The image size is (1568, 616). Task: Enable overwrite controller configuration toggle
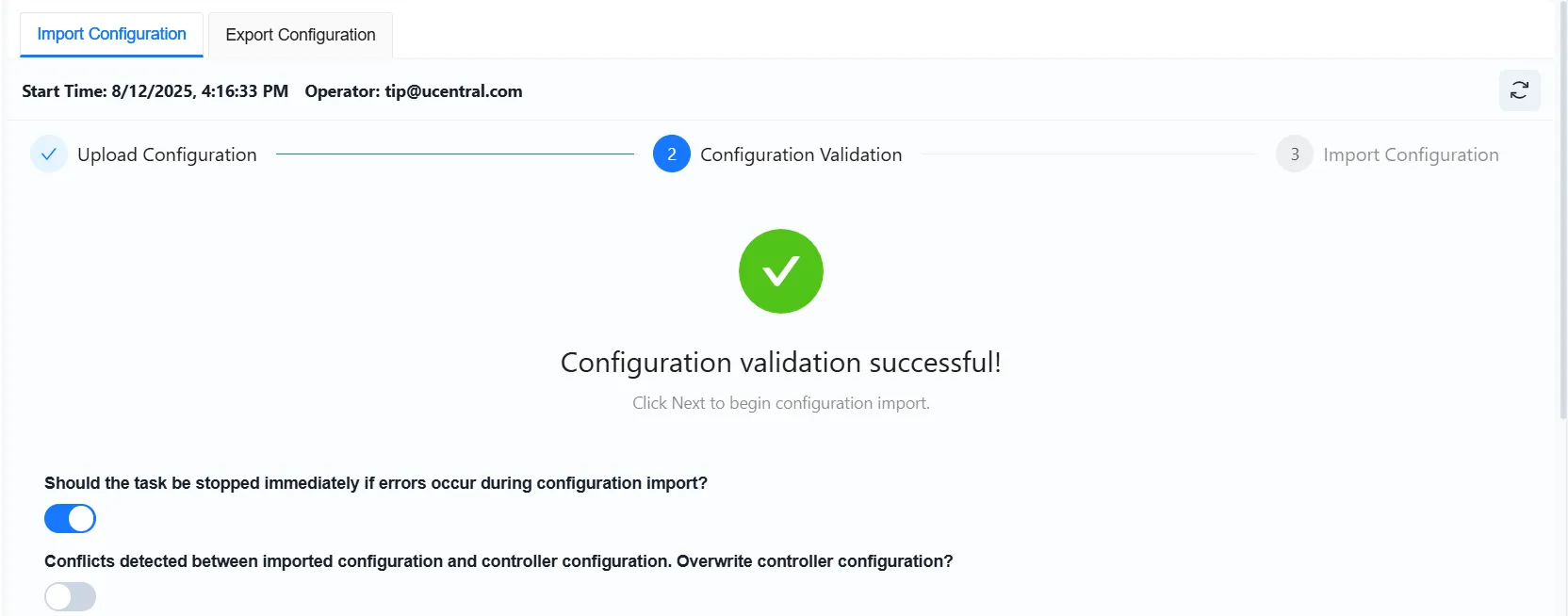[71, 596]
